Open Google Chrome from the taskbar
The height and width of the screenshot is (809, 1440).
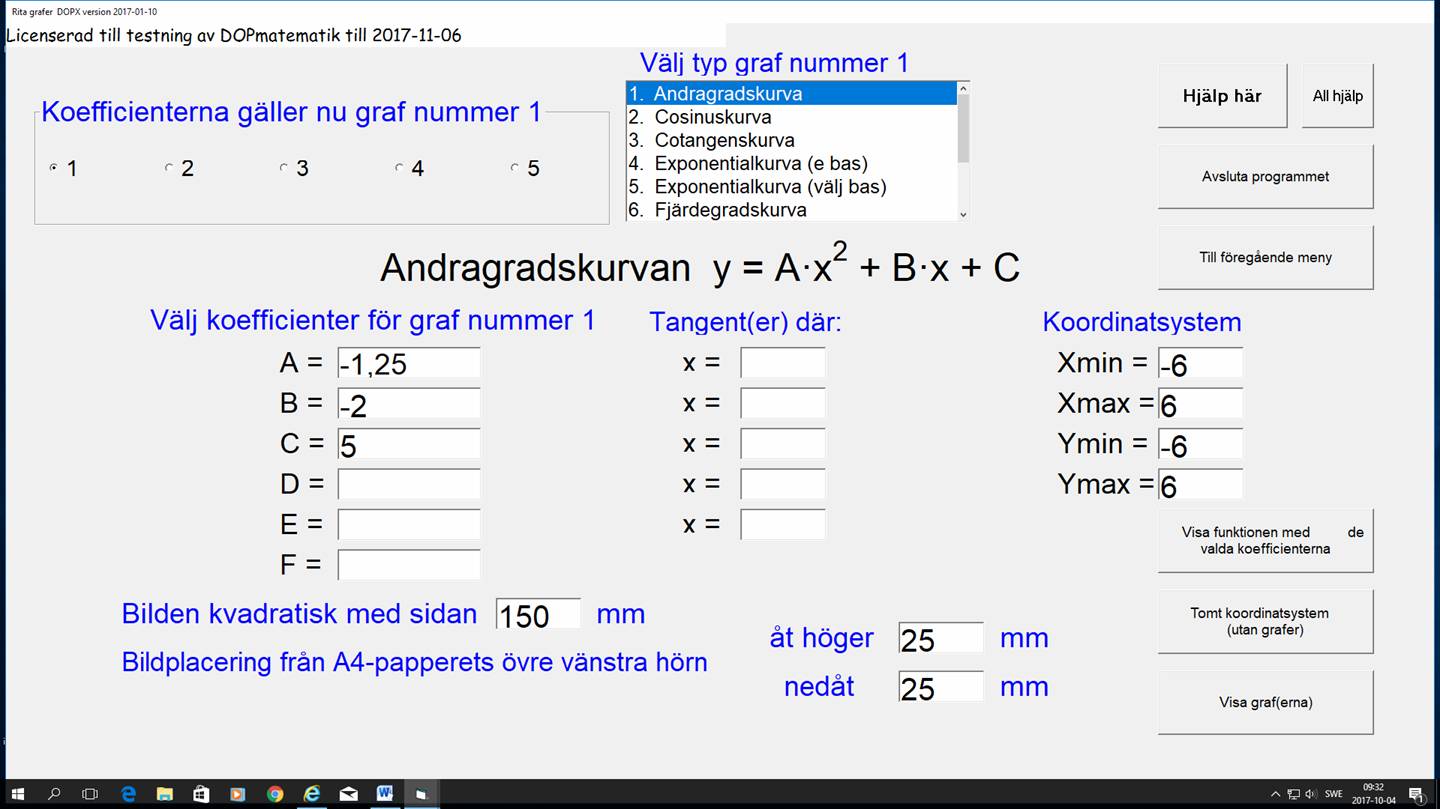point(275,794)
